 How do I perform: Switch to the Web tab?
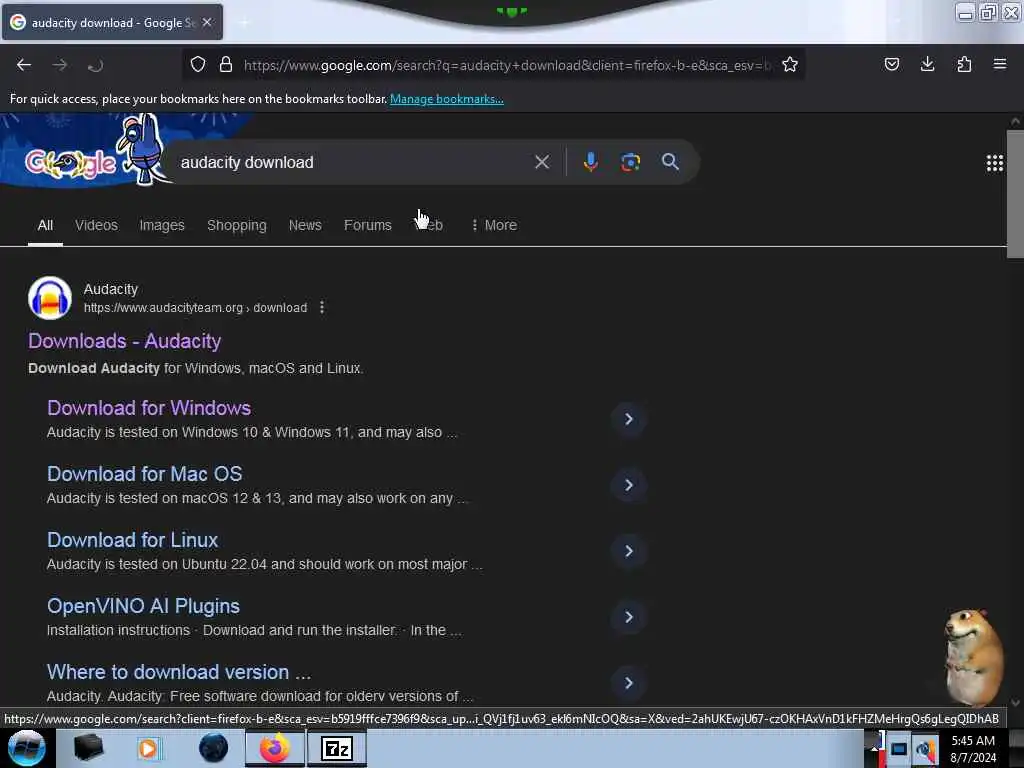(x=429, y=225)
